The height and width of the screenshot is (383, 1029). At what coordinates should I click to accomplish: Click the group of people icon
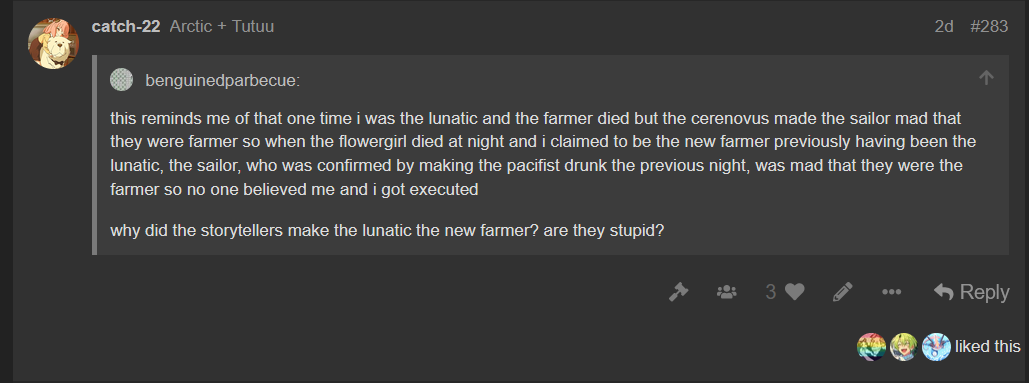(726, 292)
